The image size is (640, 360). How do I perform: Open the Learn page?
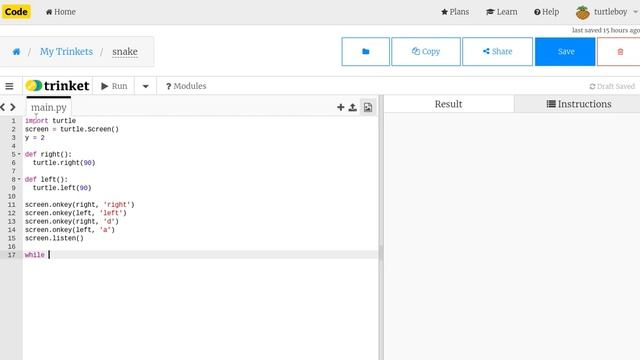point(502,12)
